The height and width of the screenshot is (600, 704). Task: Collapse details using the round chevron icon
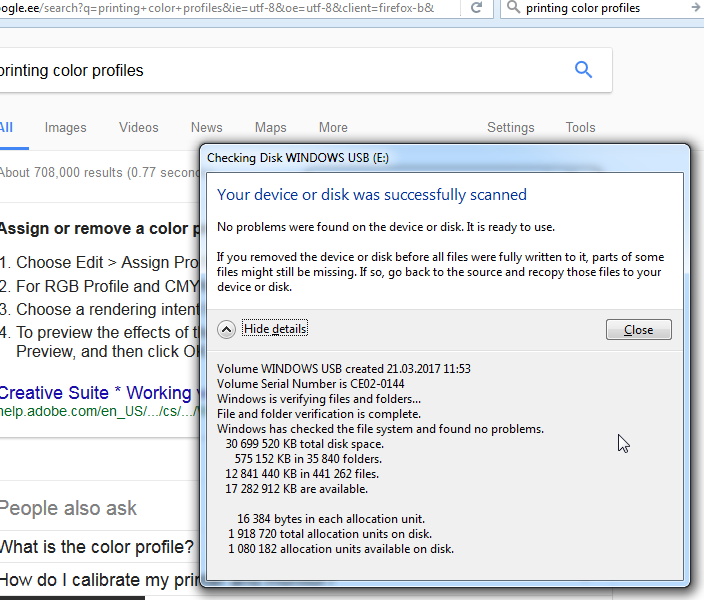[227, 329]
